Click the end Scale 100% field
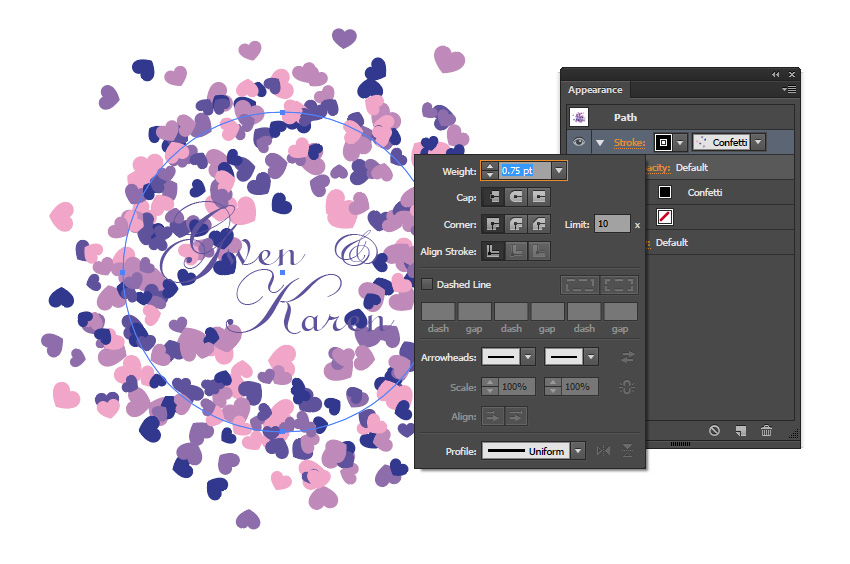This screenshot has width=850, height=564. point(579,387)
